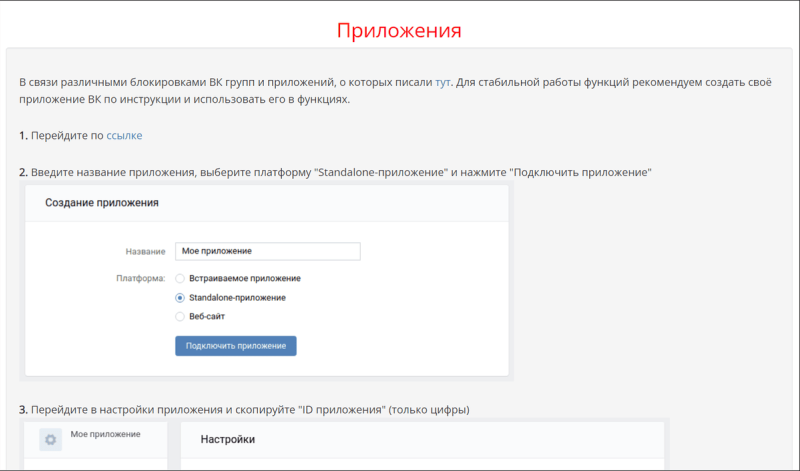Select the 'Встраиваемое приложение' radio button
This screenshot has width=800, height=471.
pos(180,279)
